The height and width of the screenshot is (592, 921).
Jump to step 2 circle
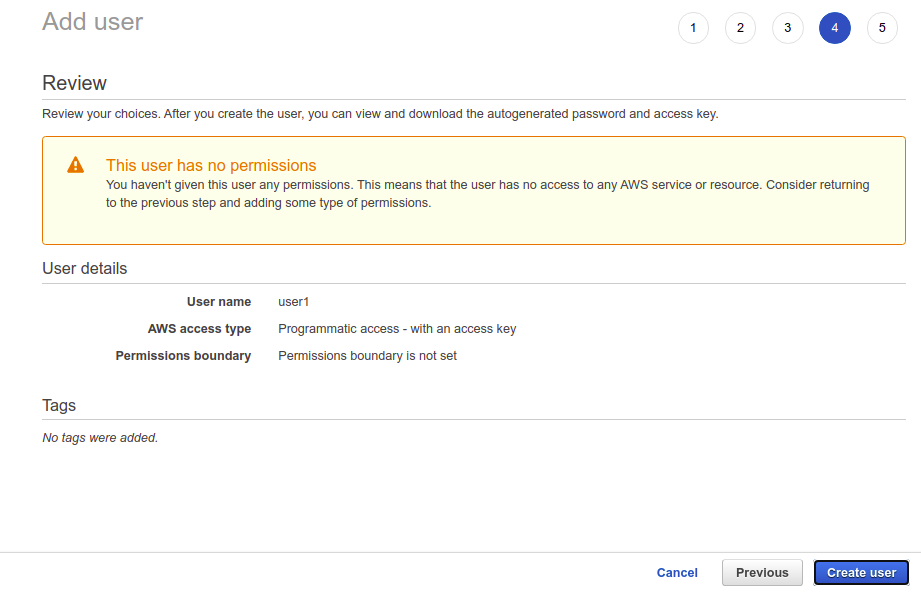pos(740,28)
